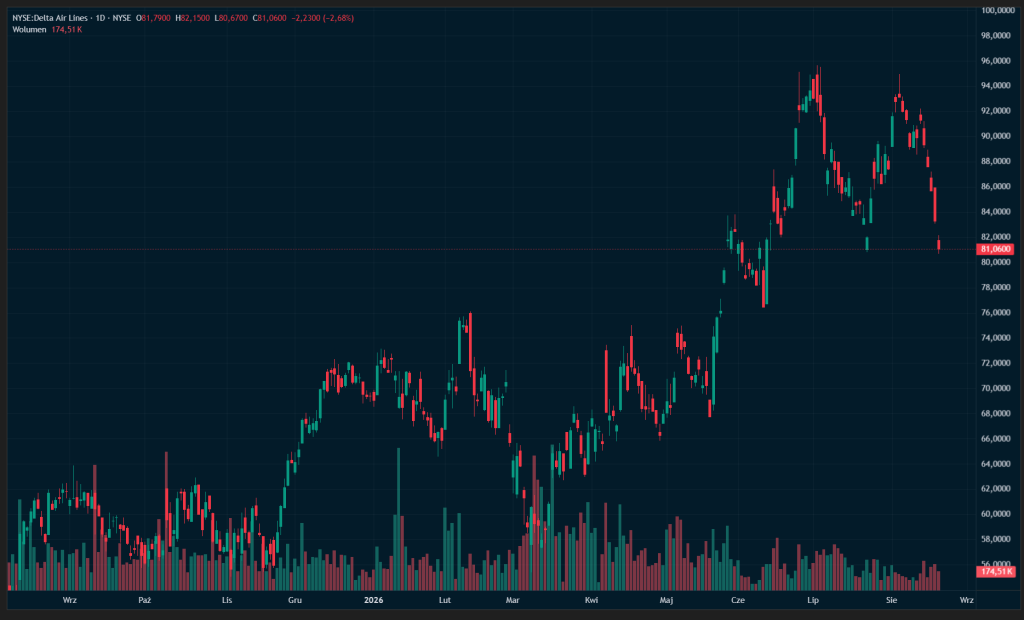Click the 82,0000 price axis label
Viewport: 1024px width, 620px height.
pos(997,237)
